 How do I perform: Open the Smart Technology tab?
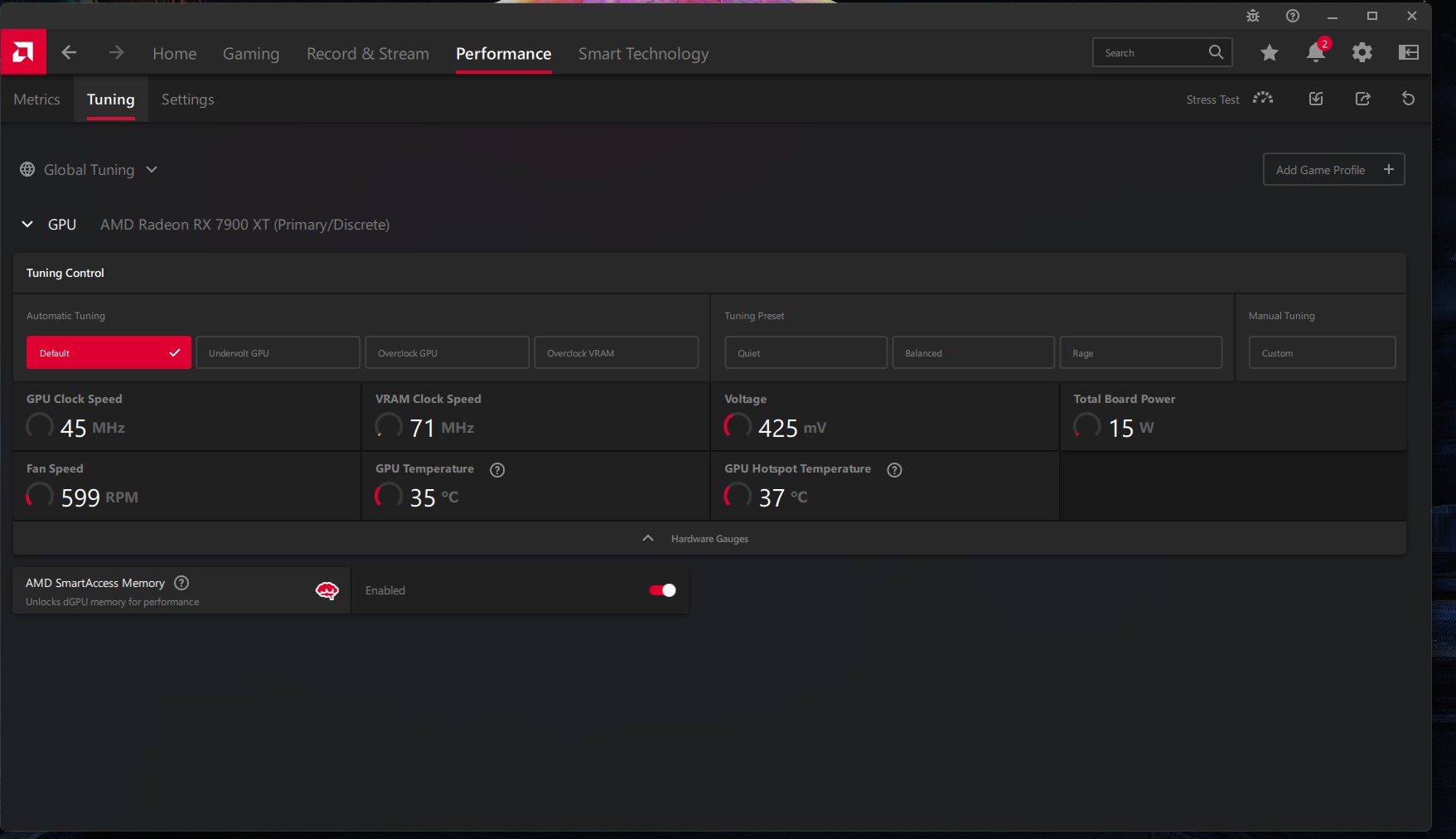click(643, 53)
